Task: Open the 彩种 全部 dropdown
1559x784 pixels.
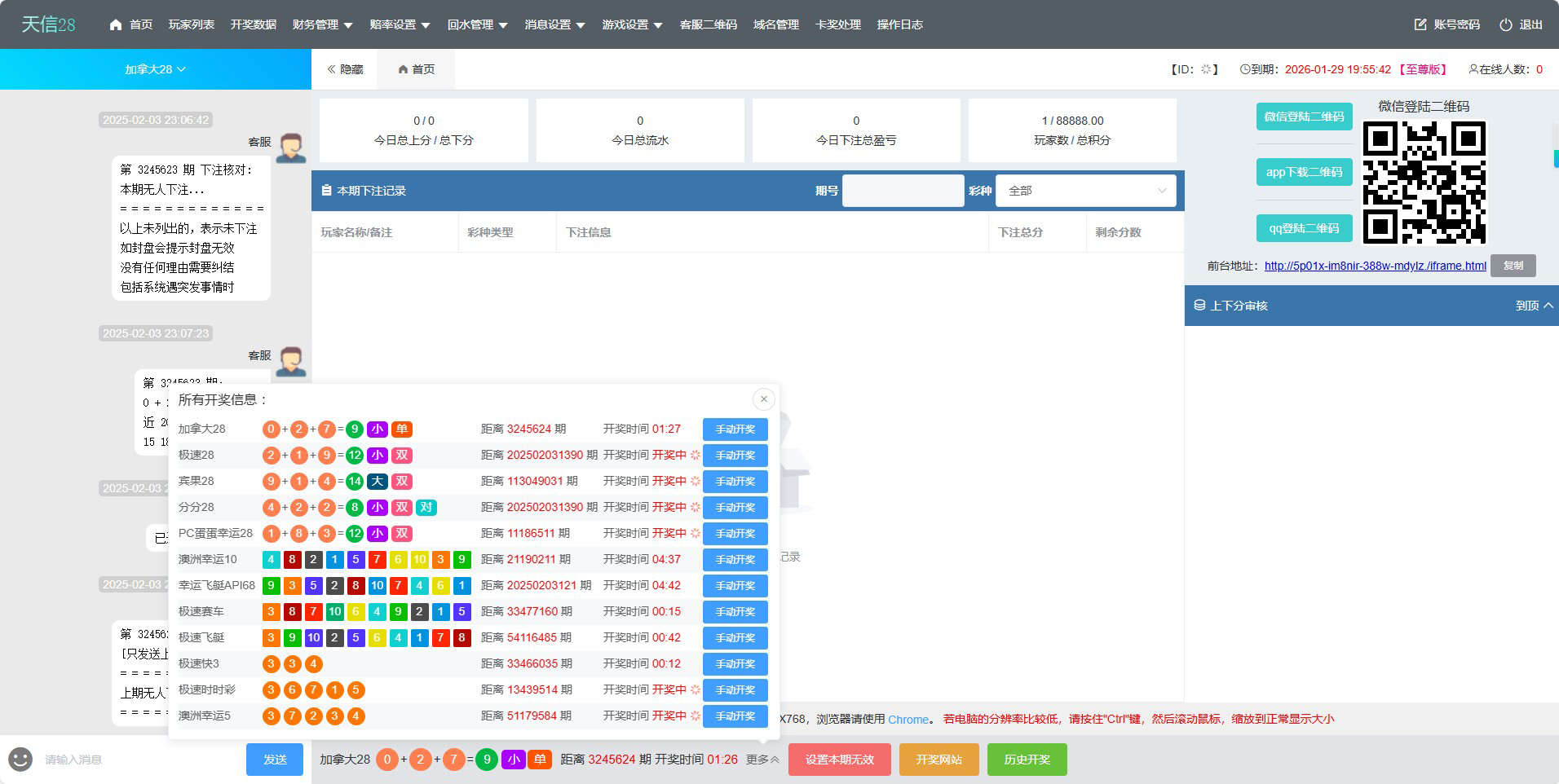Action: [x=1085, y=191]
